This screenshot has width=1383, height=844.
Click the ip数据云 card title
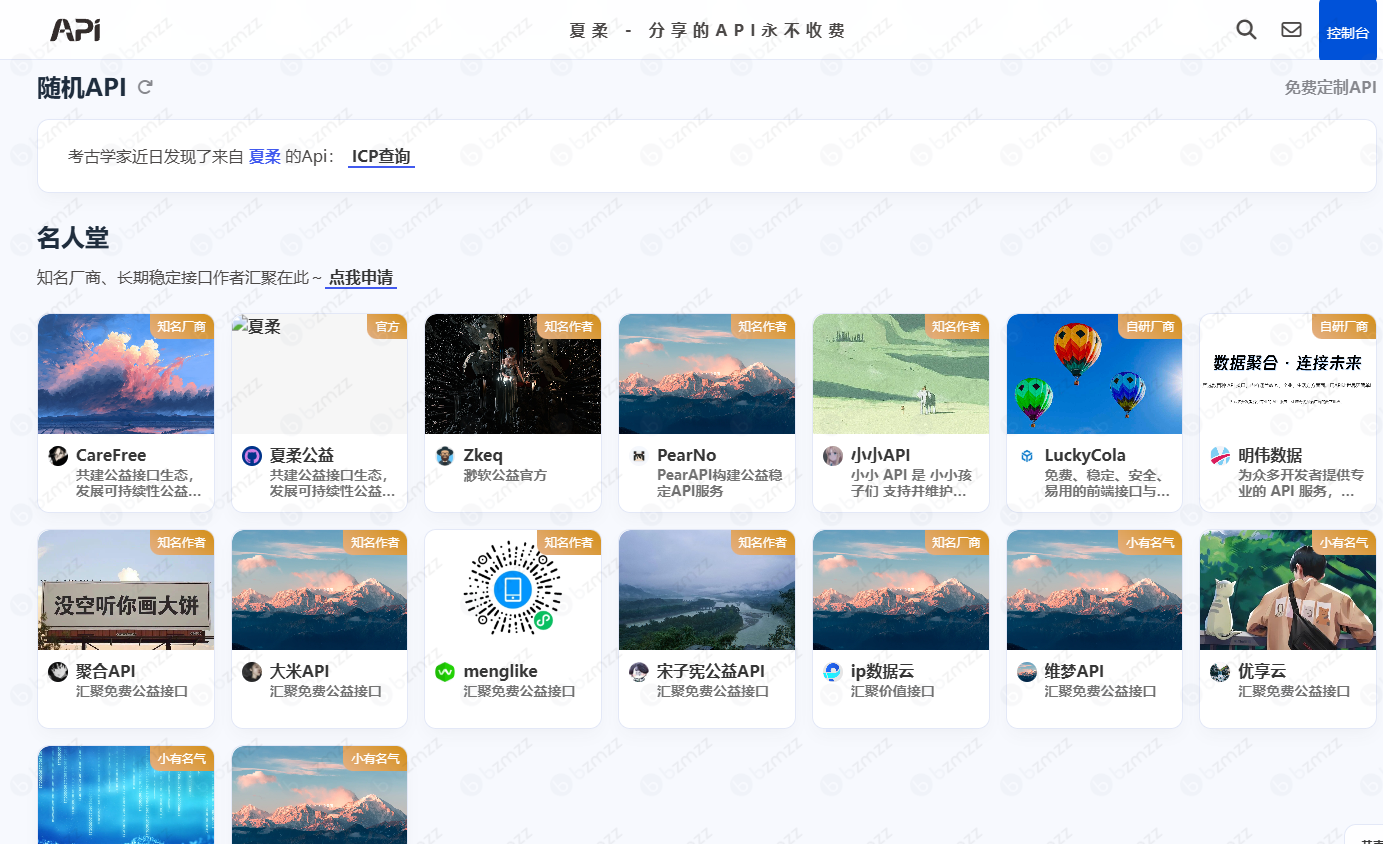tap(882, 671)
